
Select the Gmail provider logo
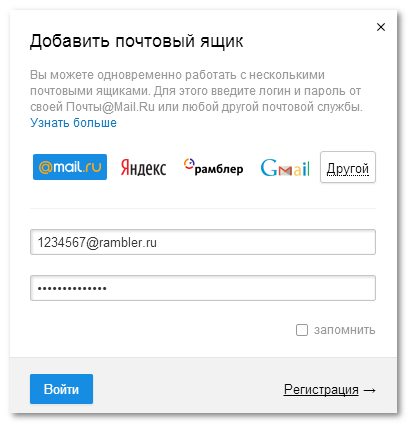(285, 167)
